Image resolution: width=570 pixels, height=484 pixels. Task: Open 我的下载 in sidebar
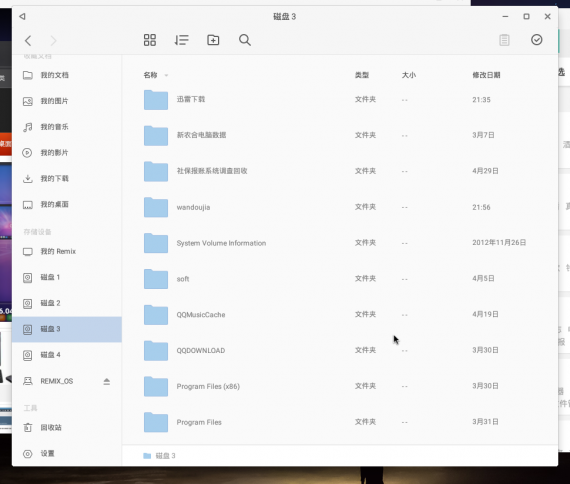point(67,179)
